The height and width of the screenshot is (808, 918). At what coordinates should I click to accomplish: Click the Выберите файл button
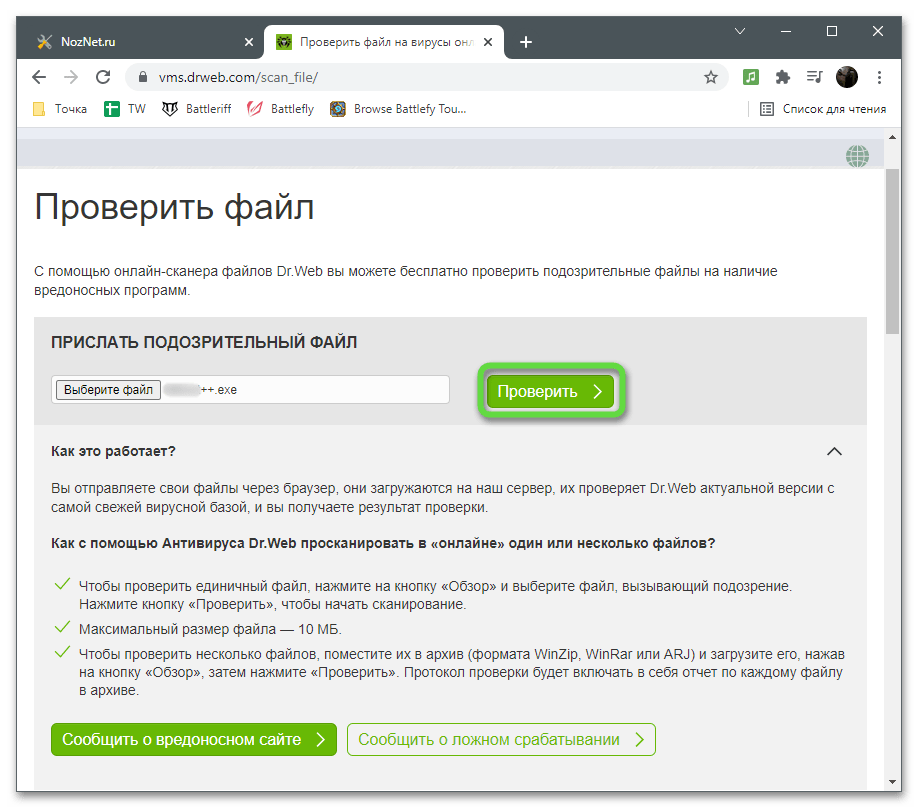[x=108, y=390]
